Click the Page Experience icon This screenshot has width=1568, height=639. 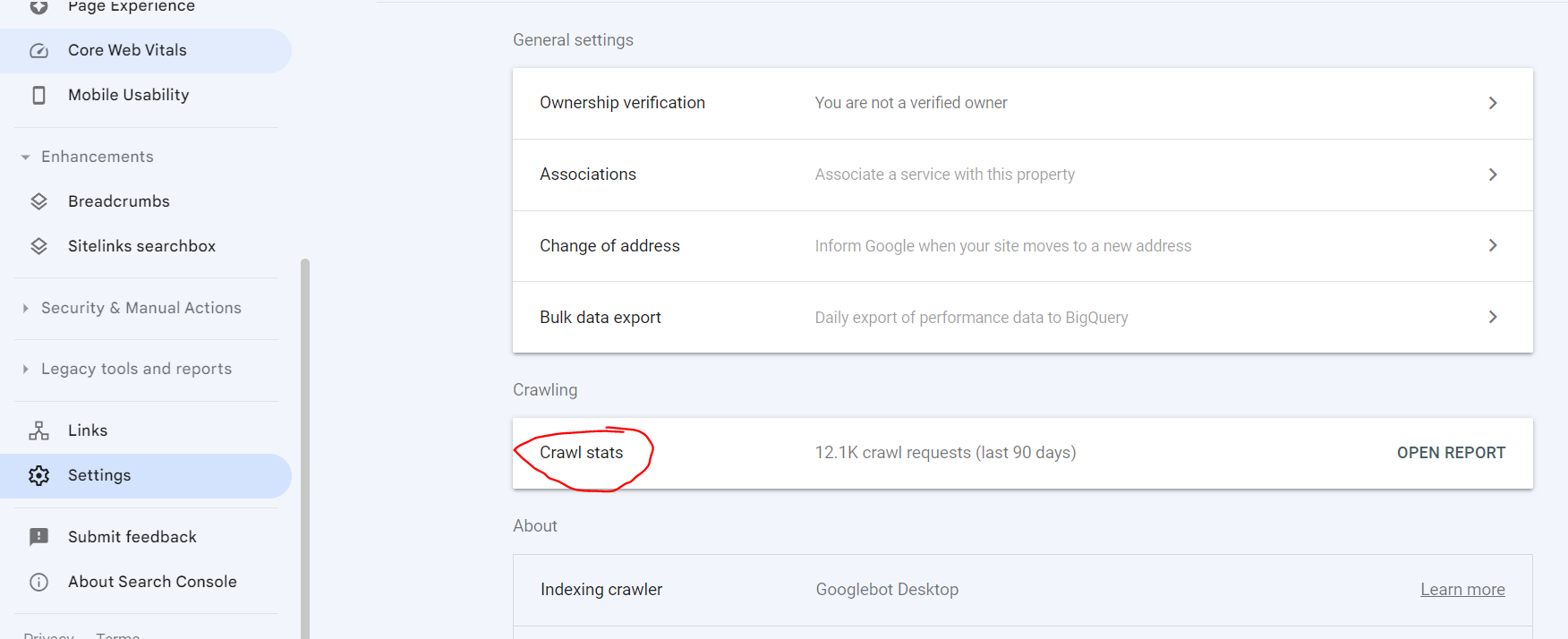coord(38,7)
